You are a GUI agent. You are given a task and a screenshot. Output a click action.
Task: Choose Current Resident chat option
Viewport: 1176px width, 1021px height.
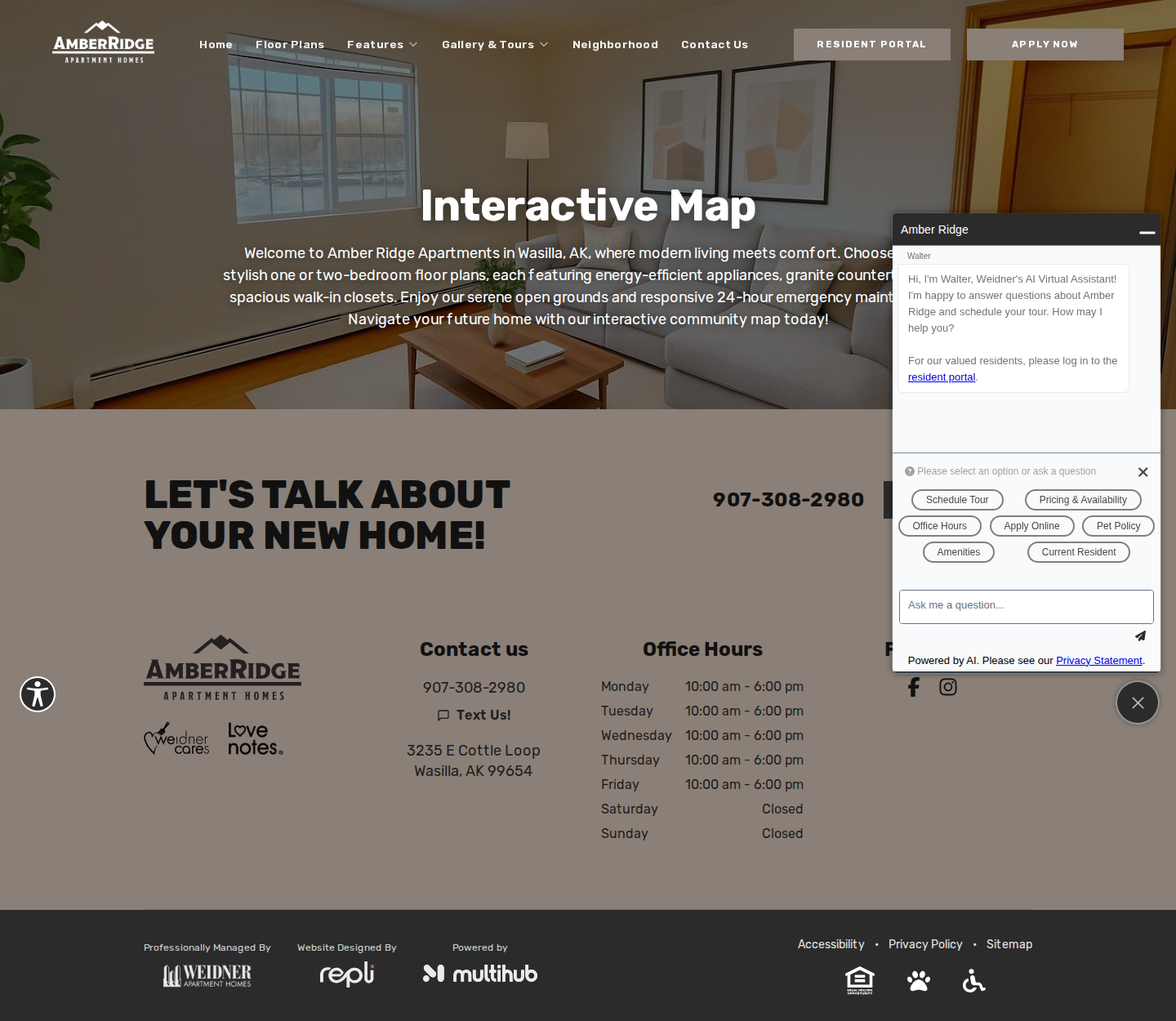click(1079, 552)
